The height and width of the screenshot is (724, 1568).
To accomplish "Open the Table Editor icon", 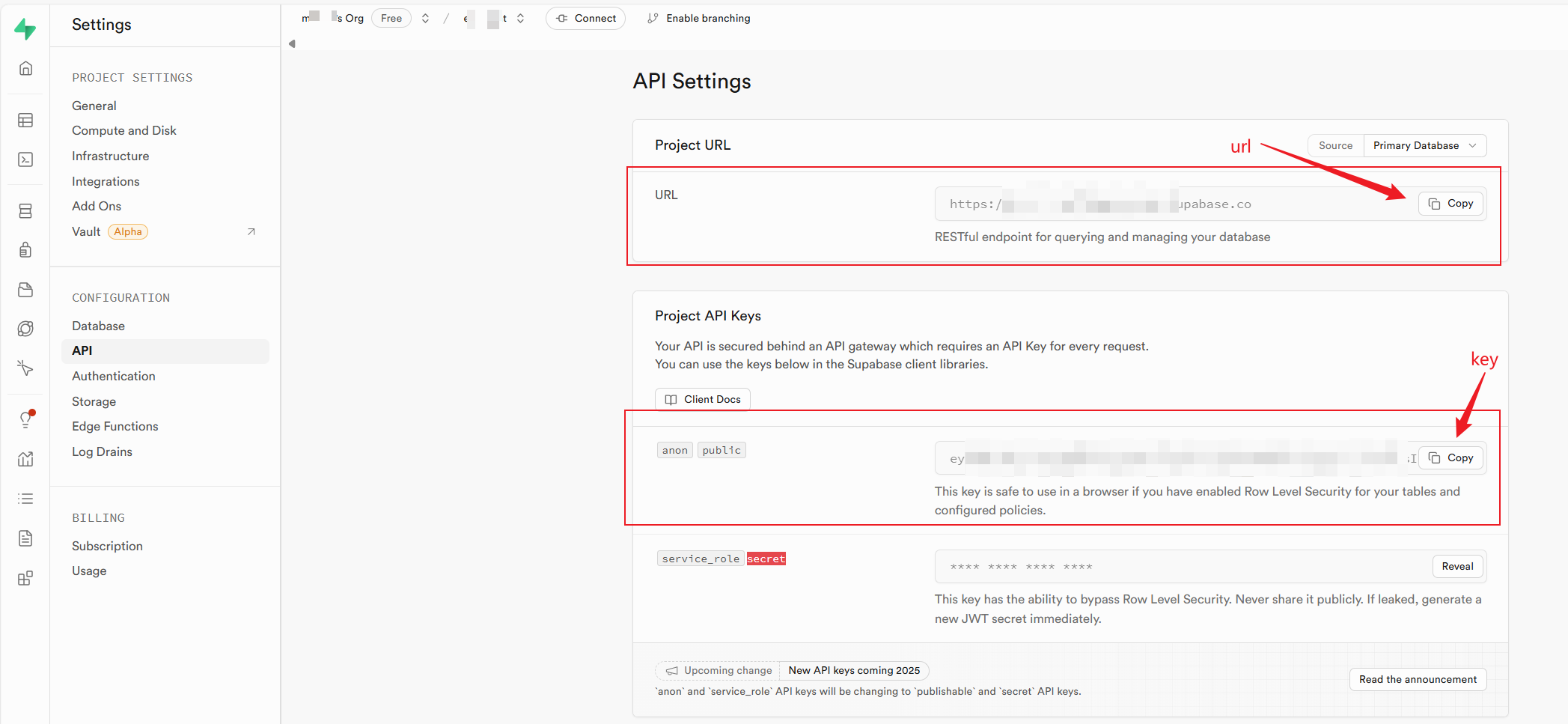I will [x=25, y=121].
